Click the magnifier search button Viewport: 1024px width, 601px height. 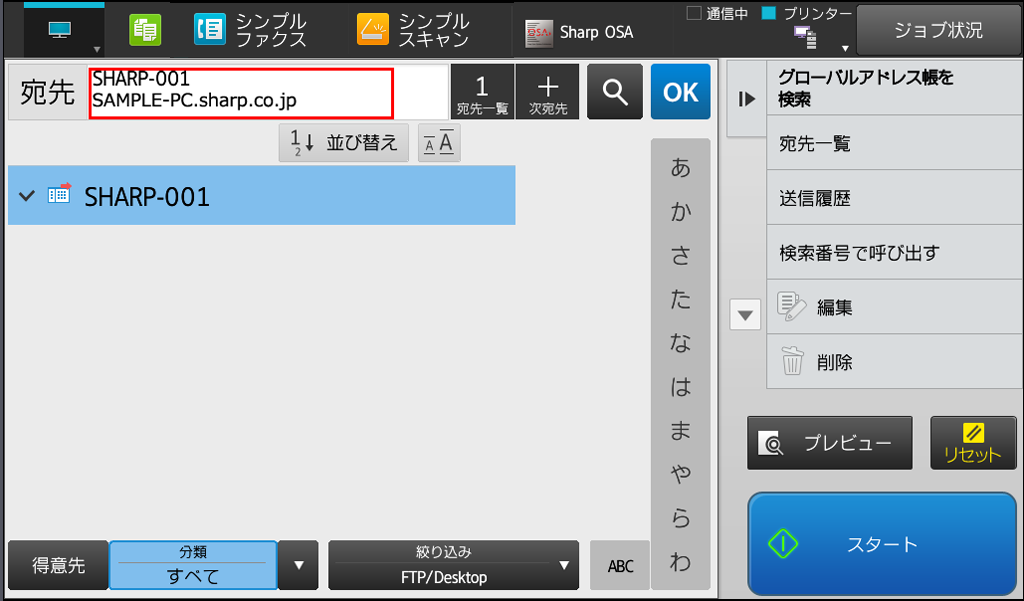615,91
